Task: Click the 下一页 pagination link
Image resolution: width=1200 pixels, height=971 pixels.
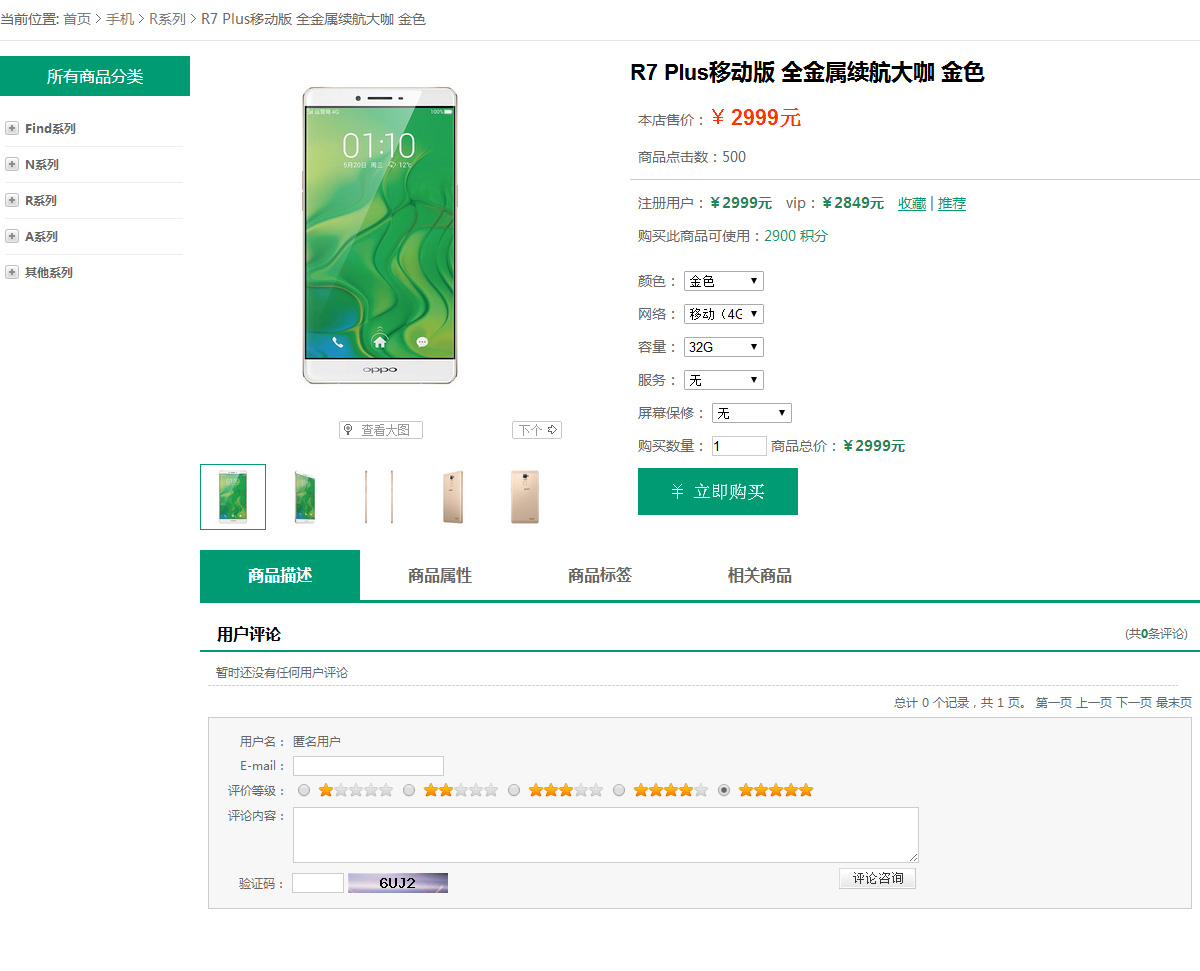Action: pyautogui.click(x=1134, y=703)
